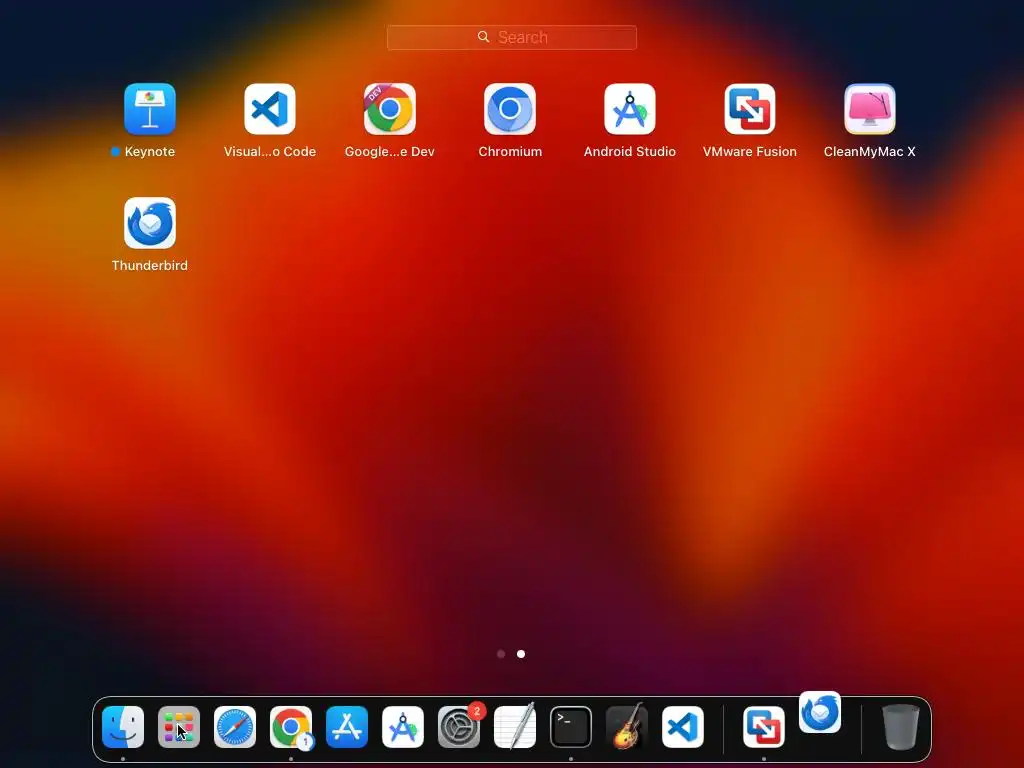Click the "VMware Fusion" label text
1024x768 pixels.
tap(750, 152)
